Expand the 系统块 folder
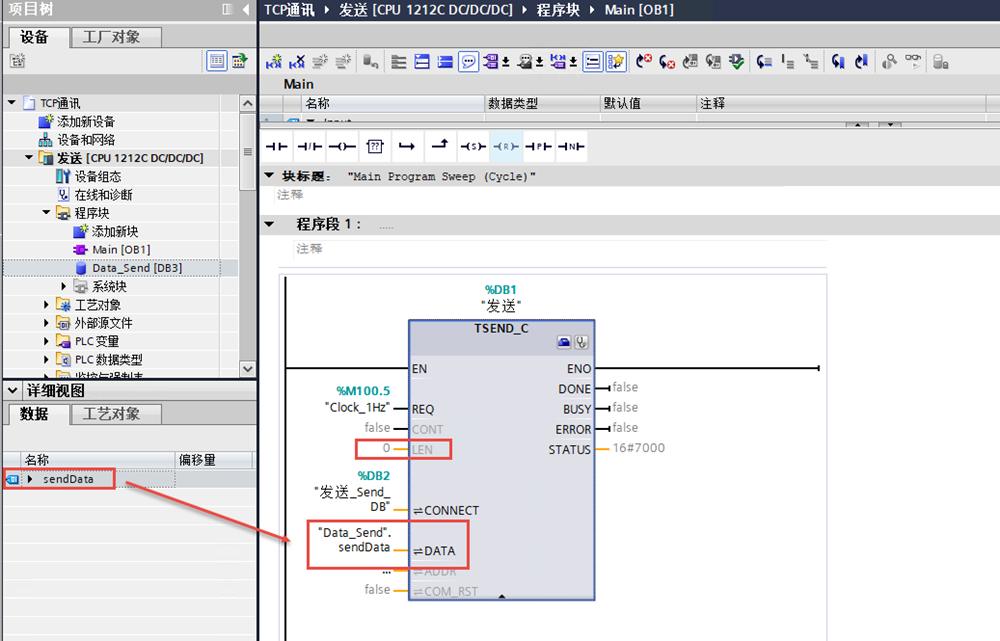This screenshot has width=1000, height=641. tap(65, 287)
